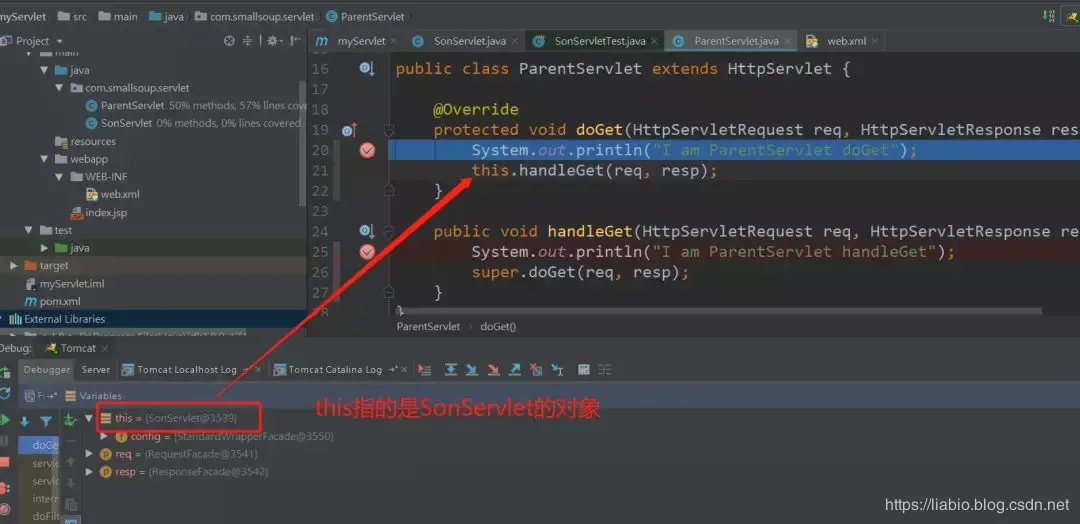Expand the resp variable node
The image size is (1080, 524).
pyautogui.click(x=89, y=472)
